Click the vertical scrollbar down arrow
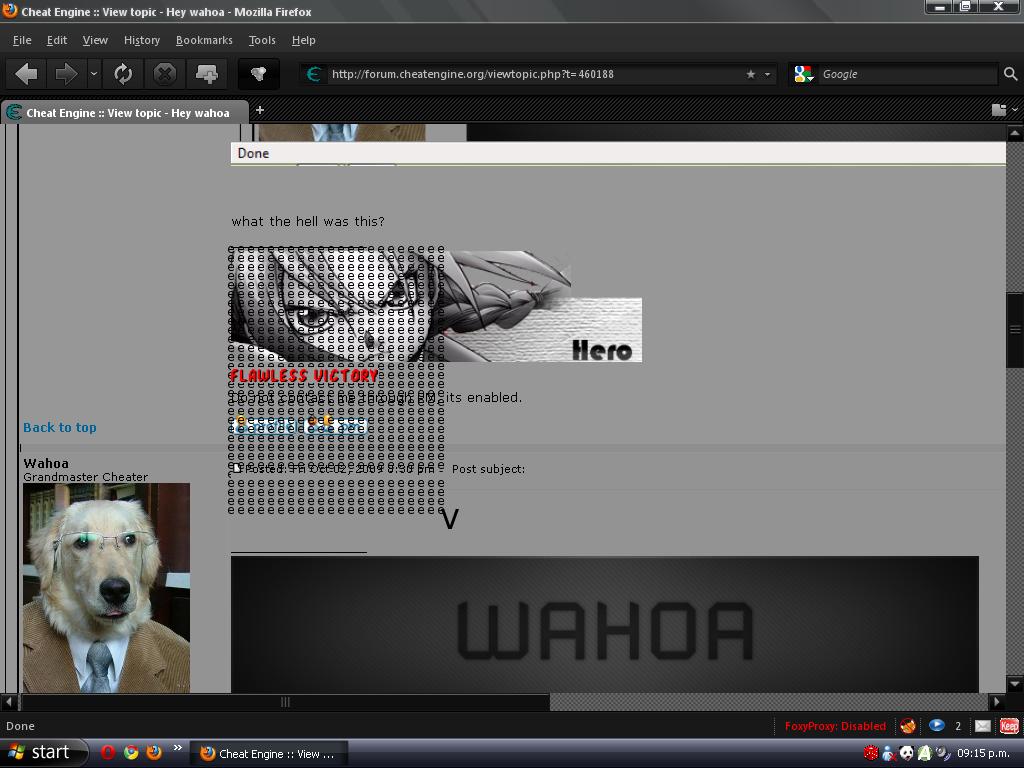Image resolution: width=1024 pixels, height=768 pixels. coord(1015,684)
